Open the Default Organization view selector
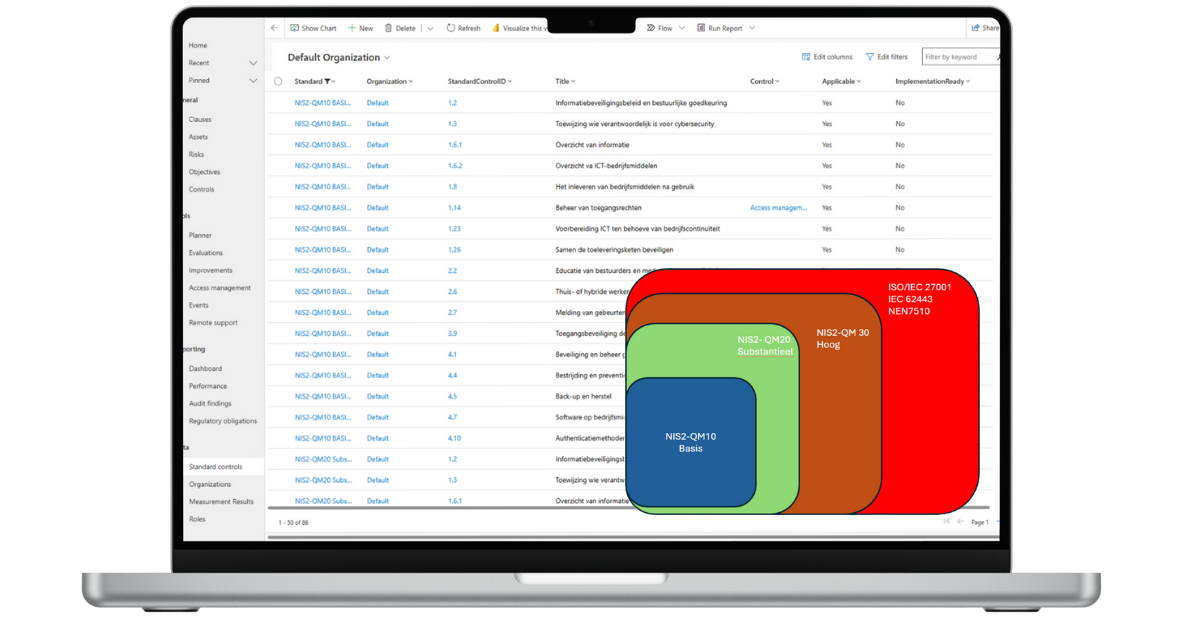The image size is (1200, 627). [339, 57]
